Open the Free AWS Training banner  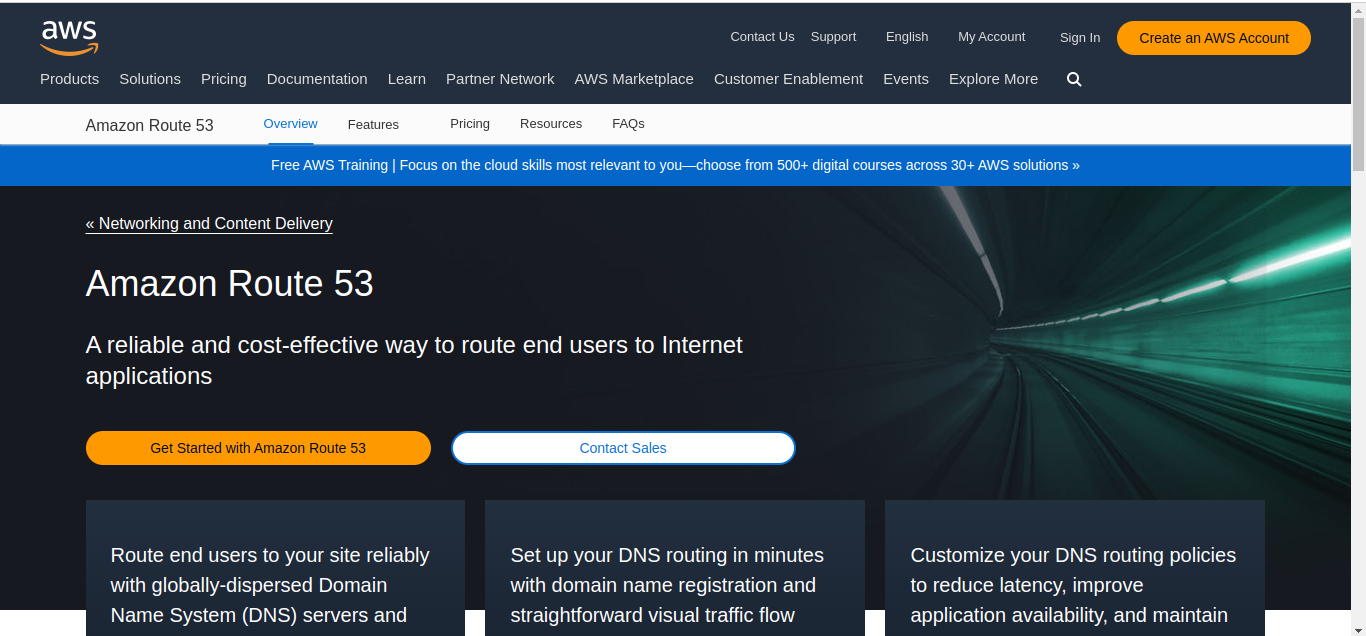tap(675, 165)
